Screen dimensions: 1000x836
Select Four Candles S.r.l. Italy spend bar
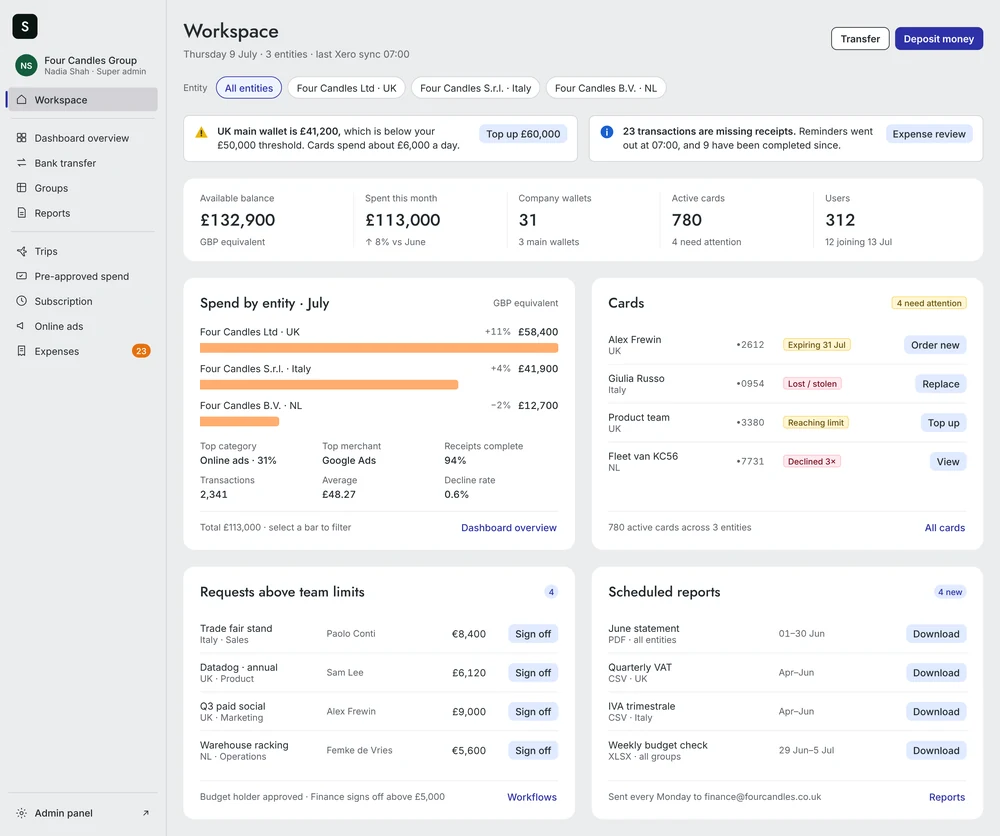329,385
